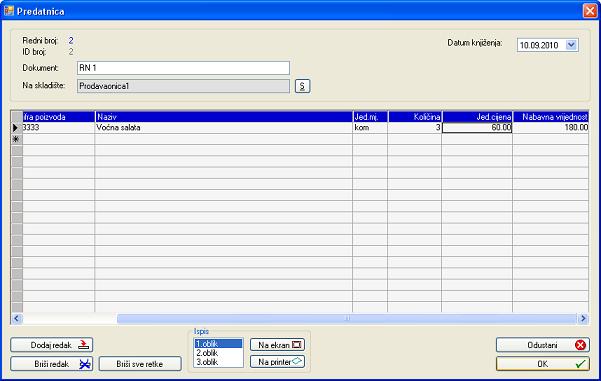Viewport: 601px width, 381px height.
Task: Click the horizontal scrollbar left arrow
Action: (16, 318)
